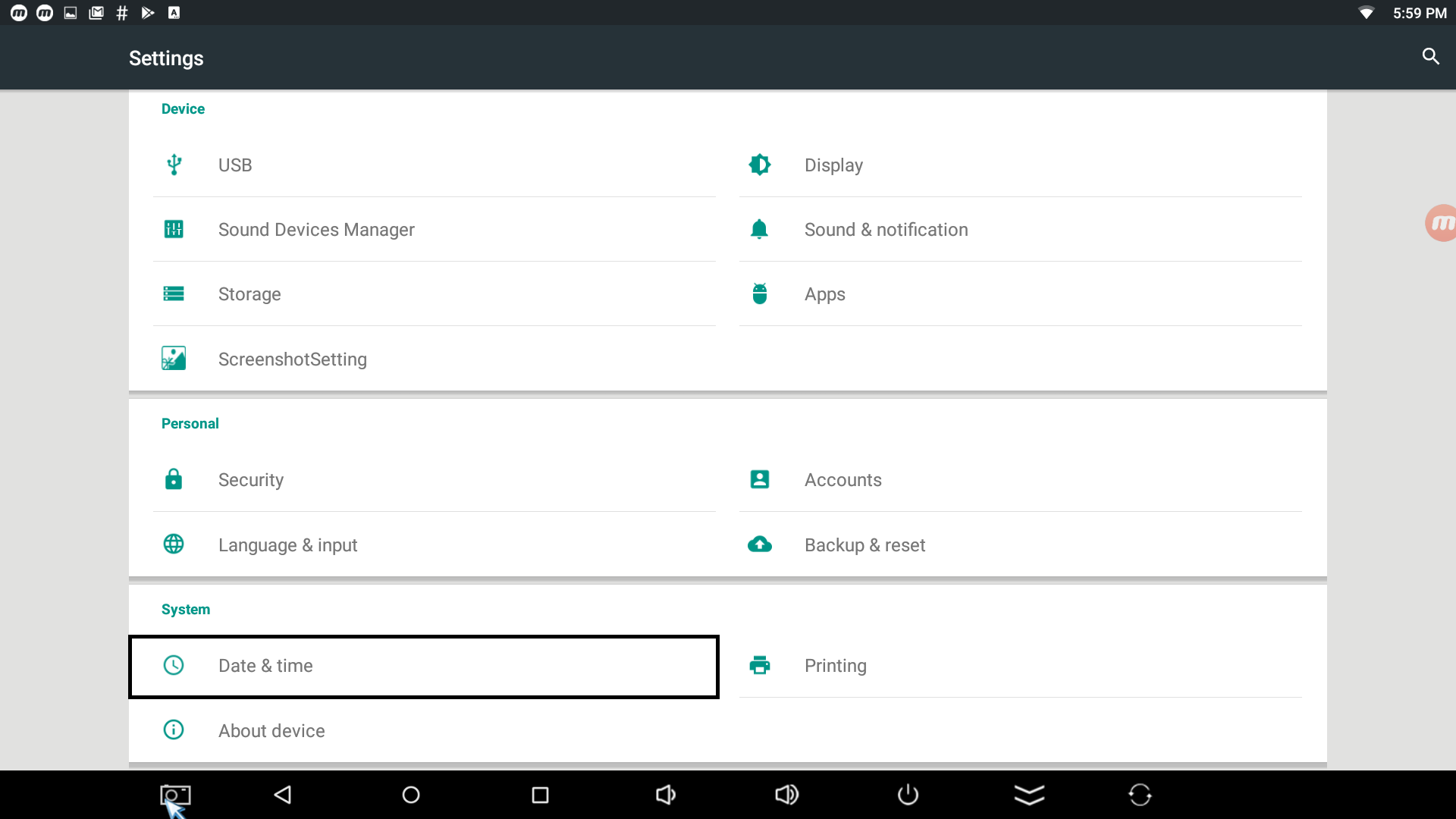Image resolution: width=1456 pixels, height=819 pixels.
Task: Open USB settings
Action: click(x=235, y=165)
